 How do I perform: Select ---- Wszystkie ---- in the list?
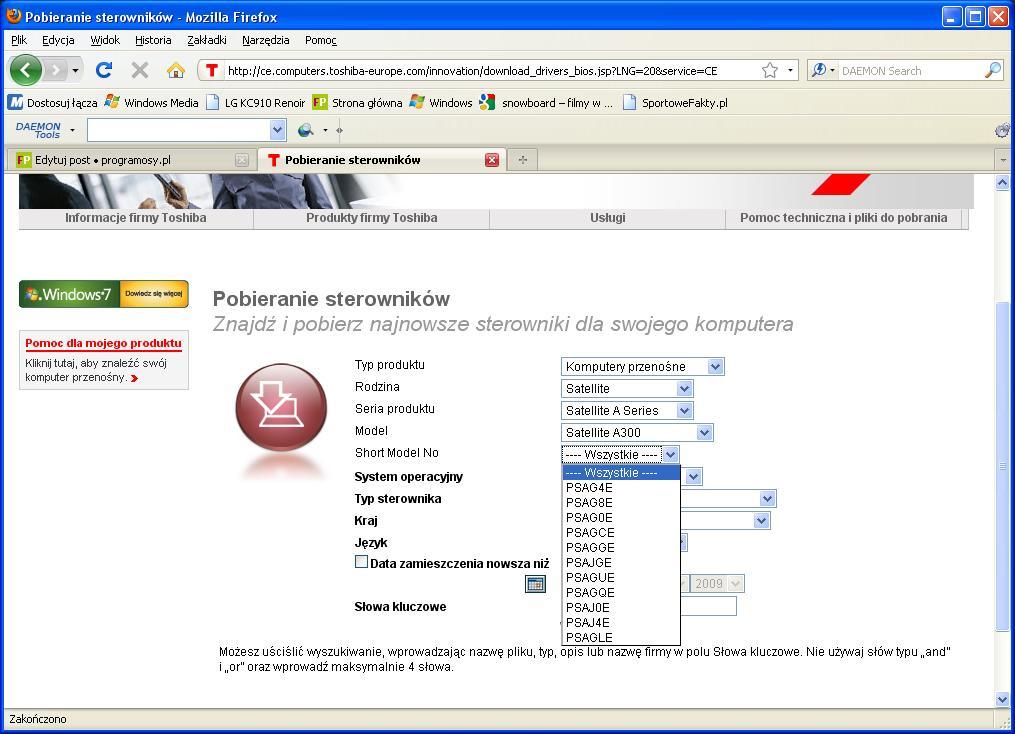[x=621, y=473]
